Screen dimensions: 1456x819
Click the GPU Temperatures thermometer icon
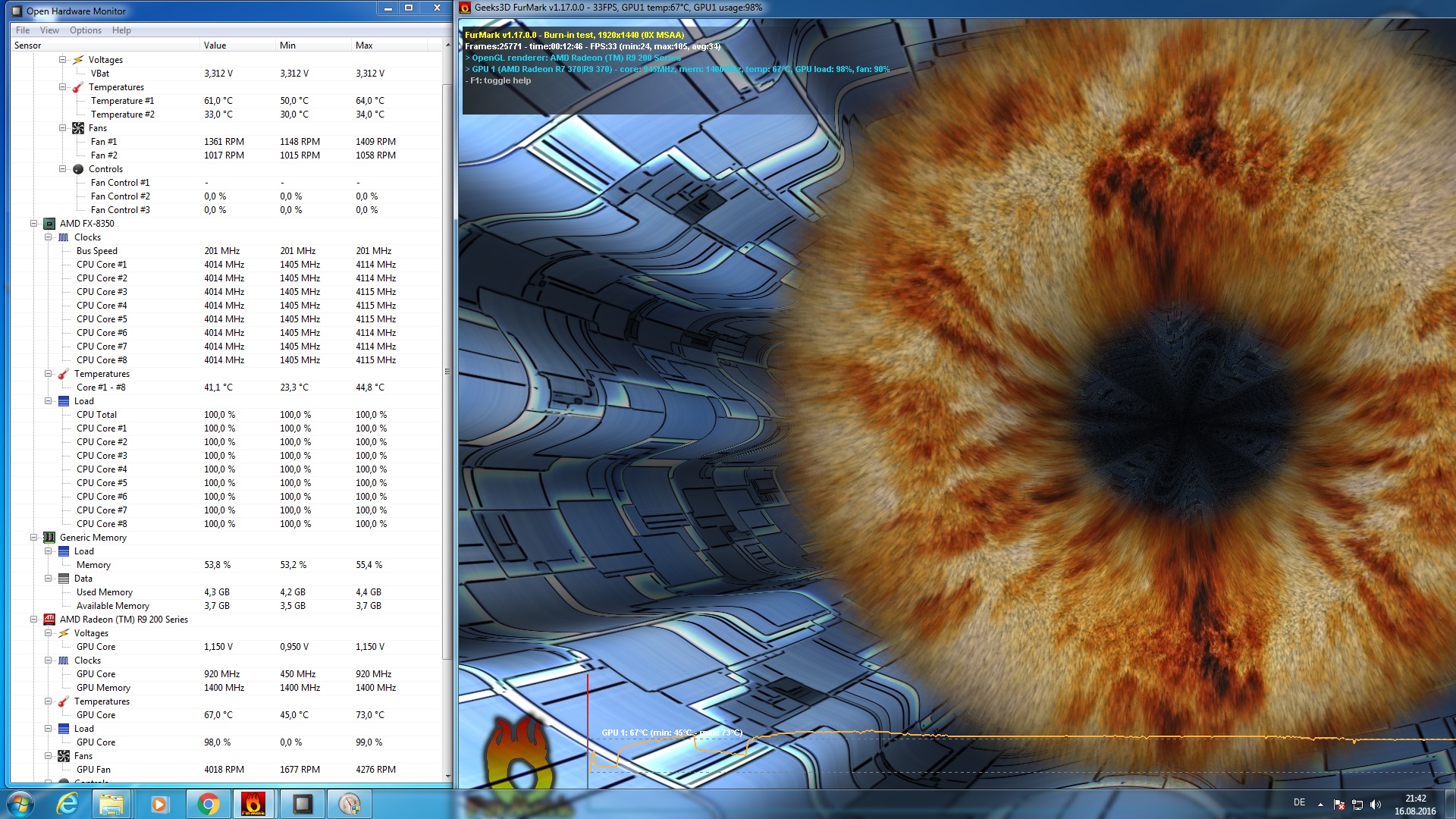(x=64, y=701)
